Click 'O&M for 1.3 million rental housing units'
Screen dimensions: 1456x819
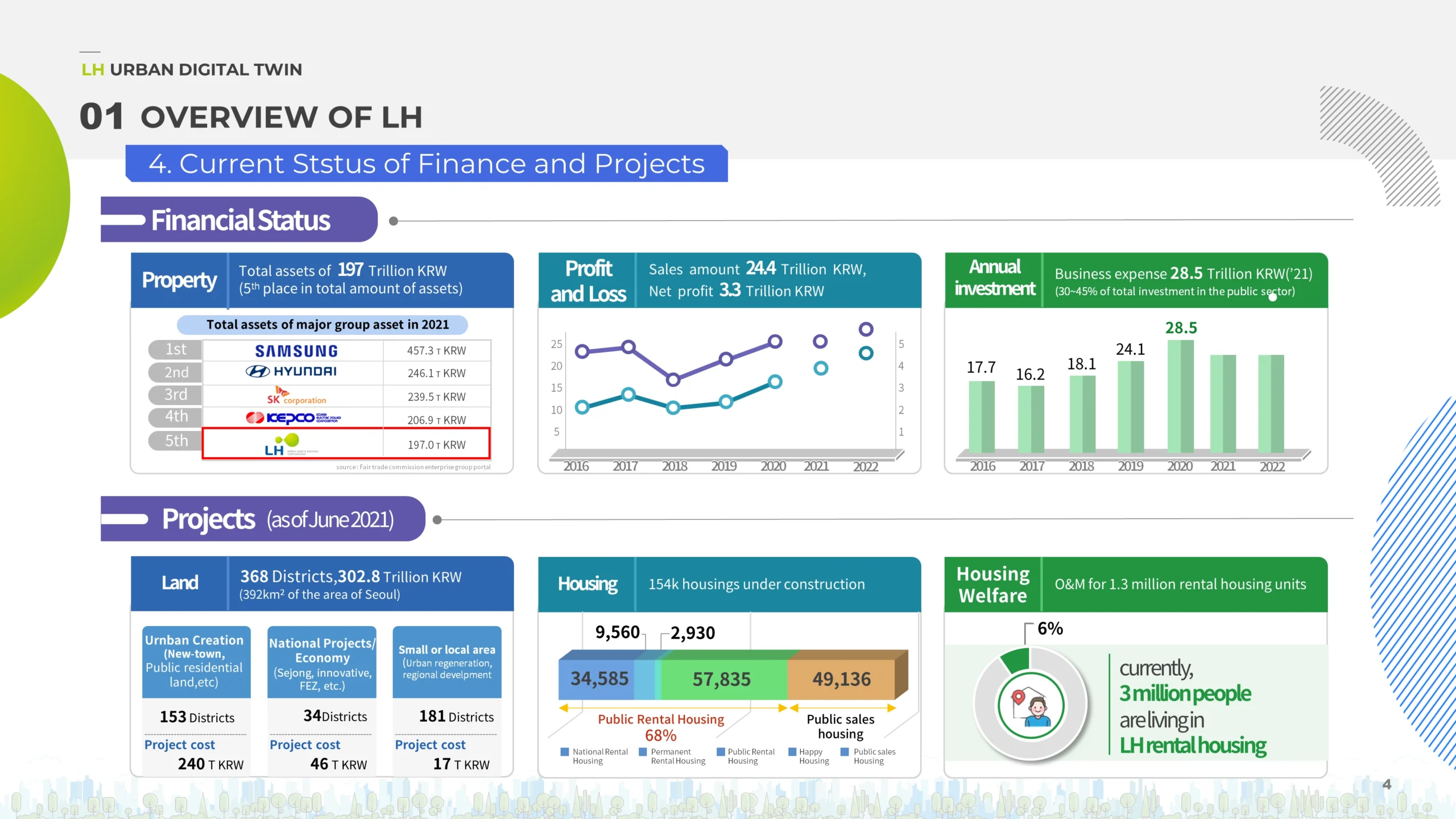[1181, 585]
